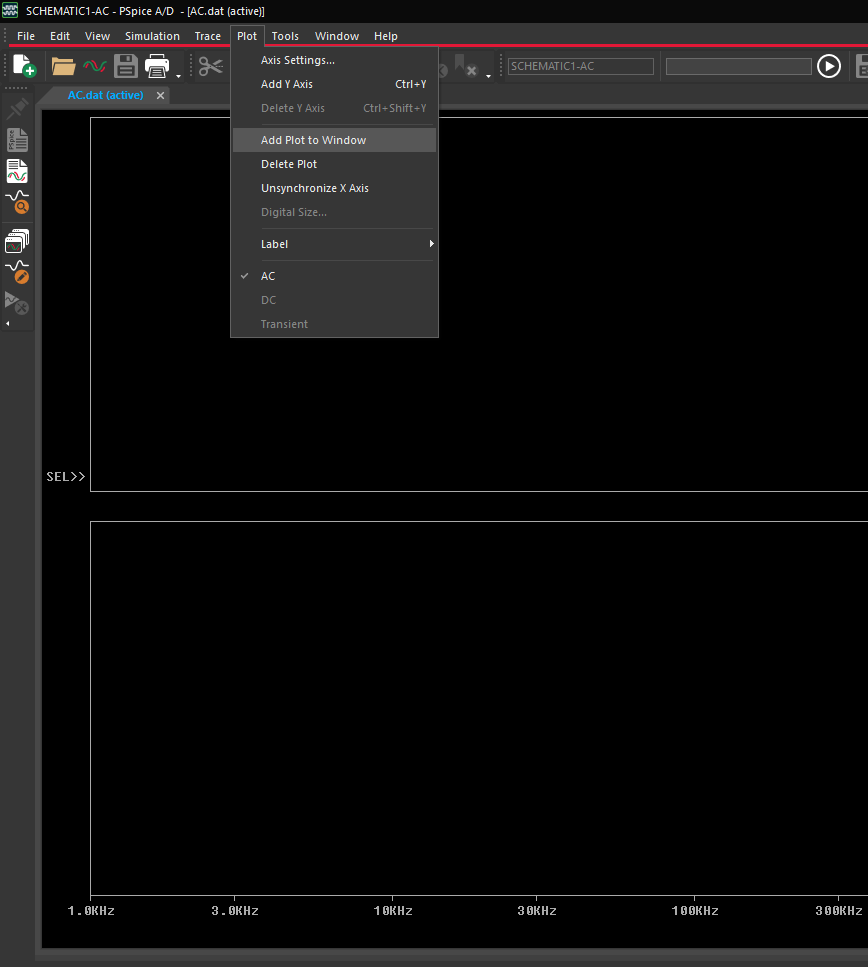This screenshot has height=967, width=868.
Task: Switch to the AC.dat (active) tab
Action: click(x=105, y=96)
